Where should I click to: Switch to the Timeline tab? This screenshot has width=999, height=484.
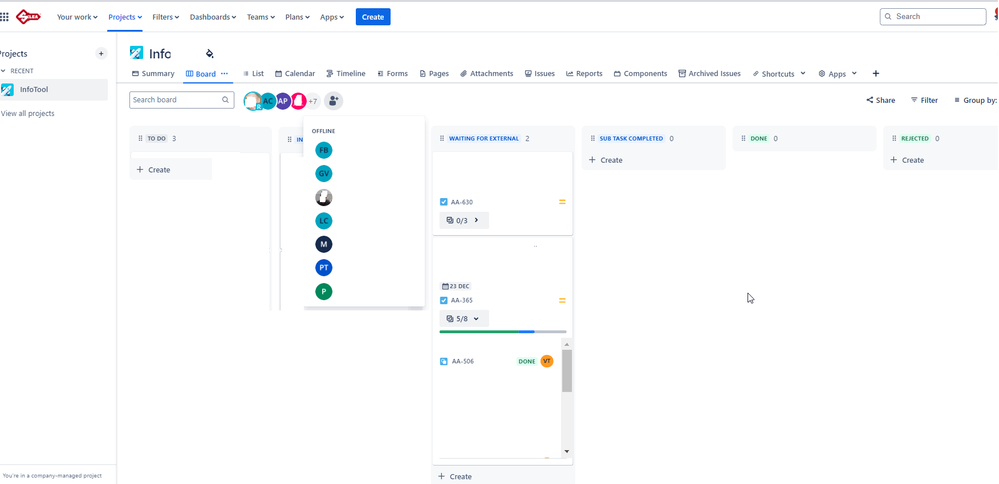(x=346, y=74)
